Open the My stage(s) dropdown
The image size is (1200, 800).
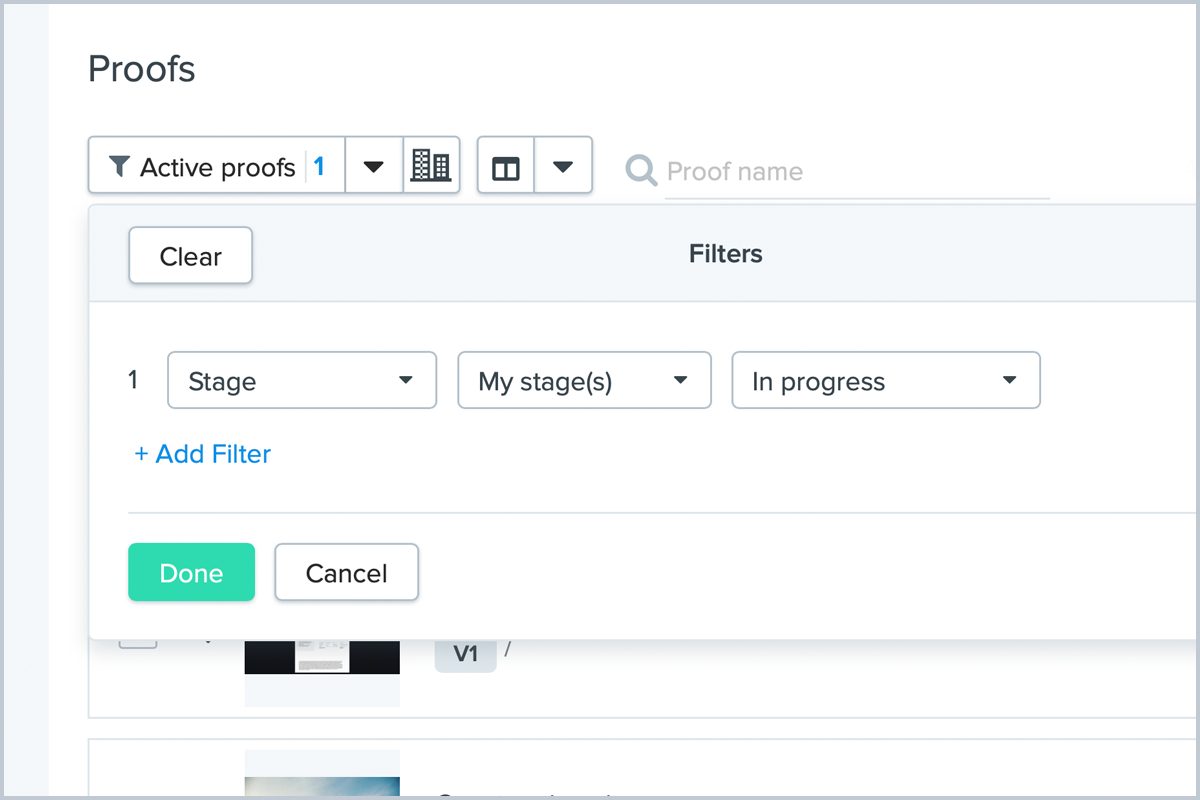click(x=584, y=380)
